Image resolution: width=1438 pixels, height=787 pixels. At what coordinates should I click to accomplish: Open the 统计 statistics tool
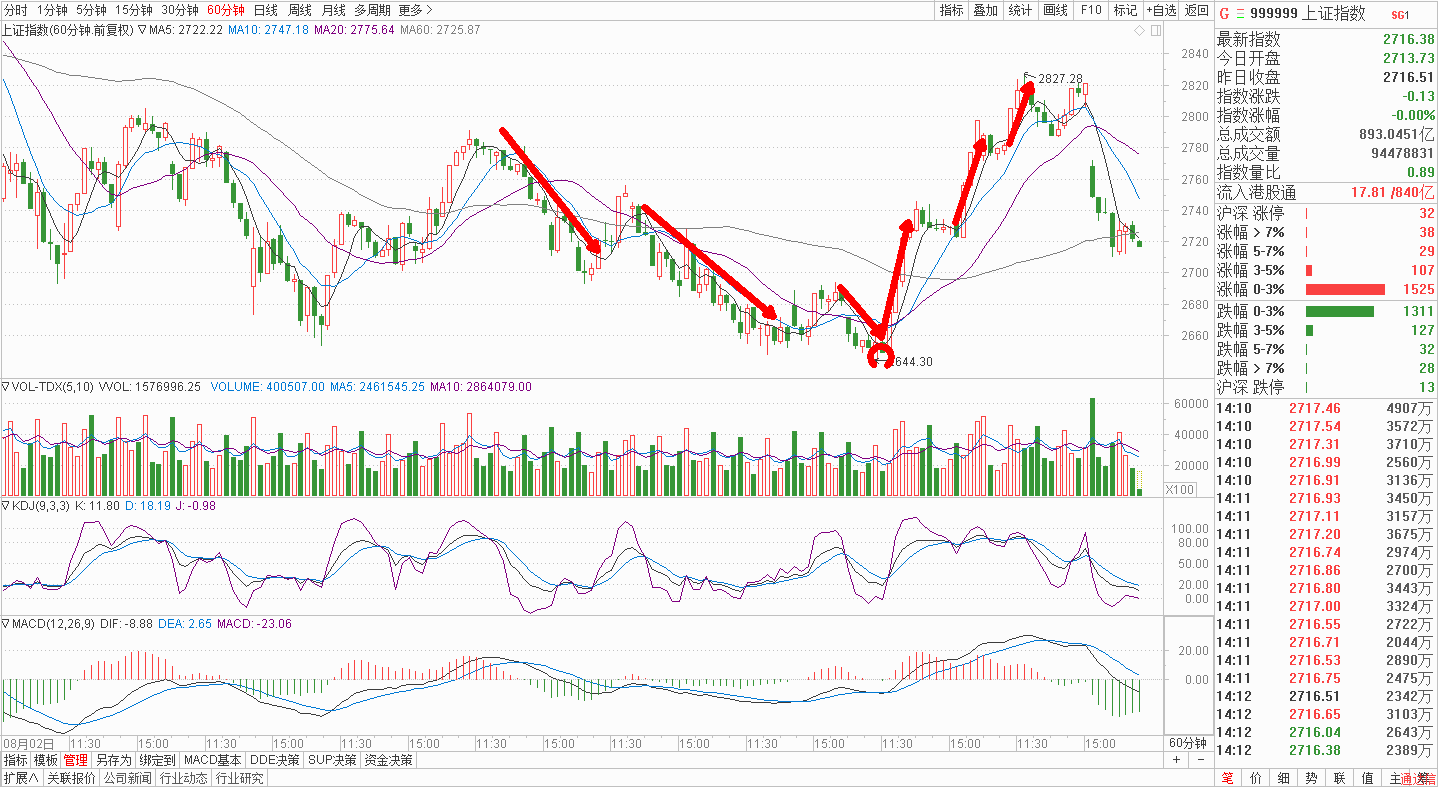(1020, 10)
